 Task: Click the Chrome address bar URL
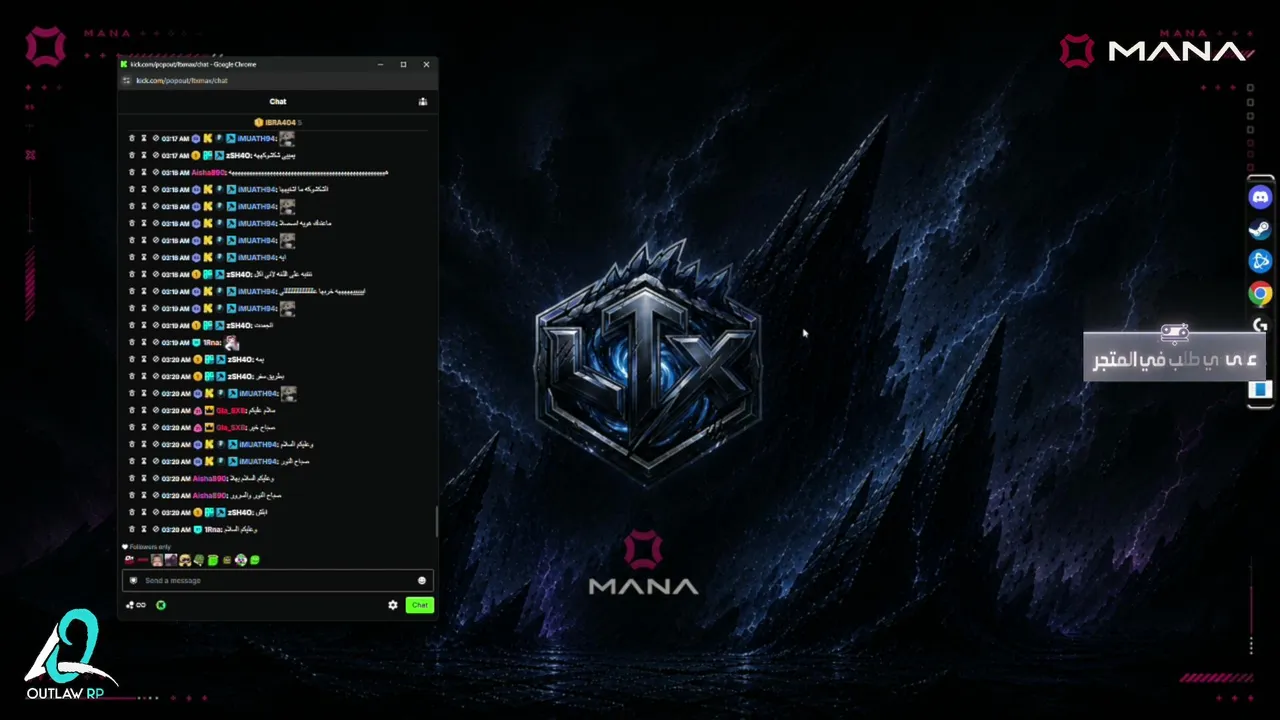point(182,80)
